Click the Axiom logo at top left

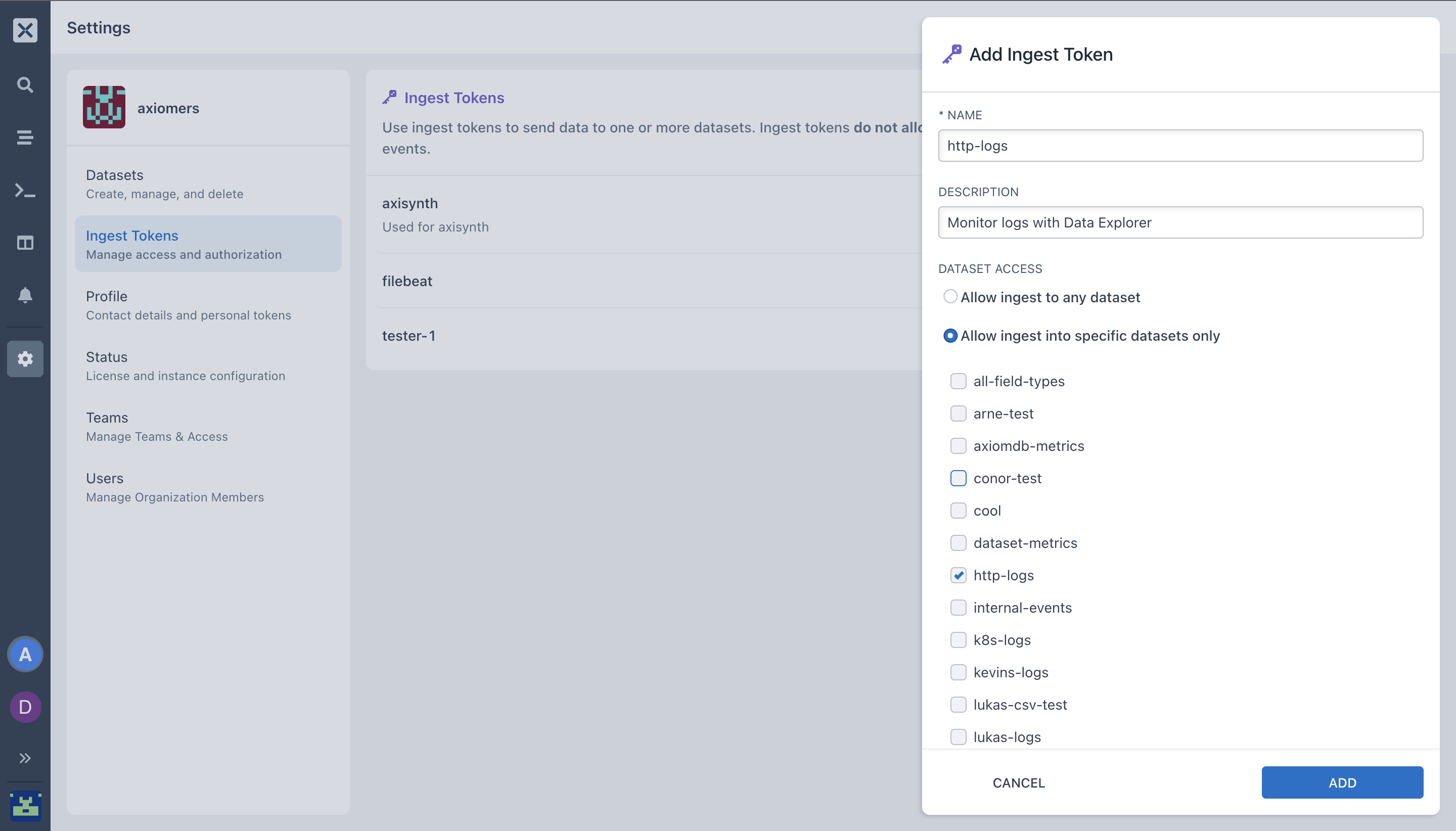[25, 30]
